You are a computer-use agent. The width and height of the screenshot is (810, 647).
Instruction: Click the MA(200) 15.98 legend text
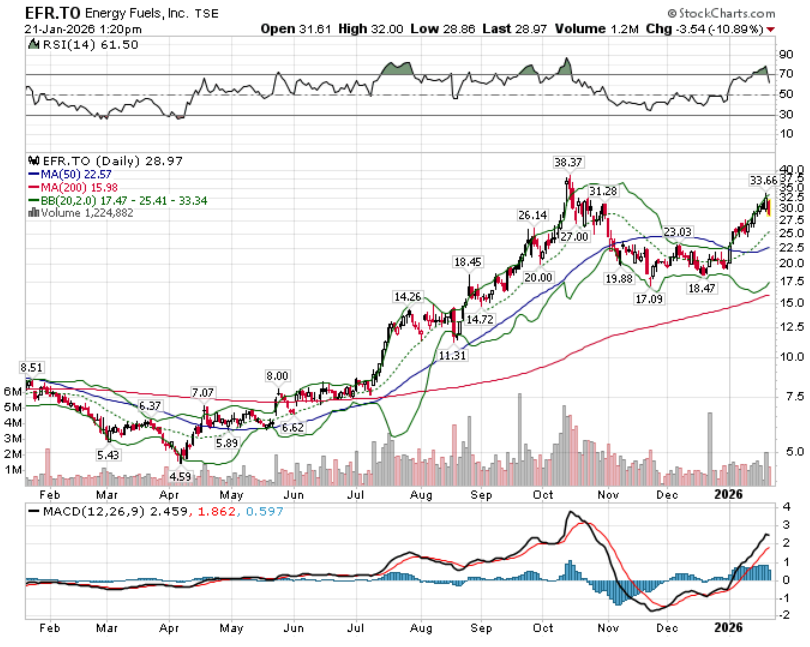click(80, 187)
